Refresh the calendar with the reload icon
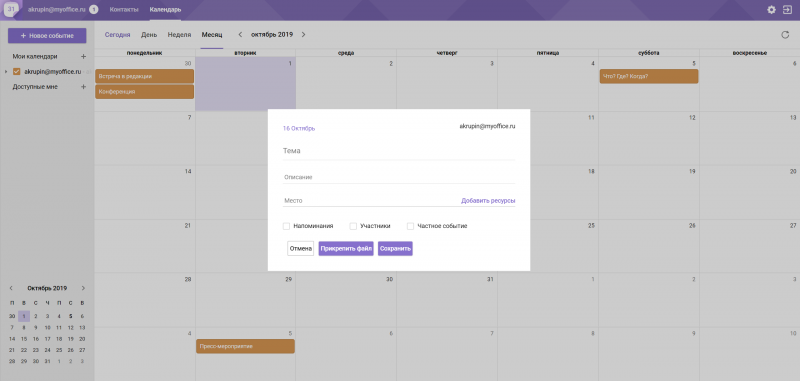Image resolution: width=800 pixels, height=381 pixels. [x=785, y=35]
